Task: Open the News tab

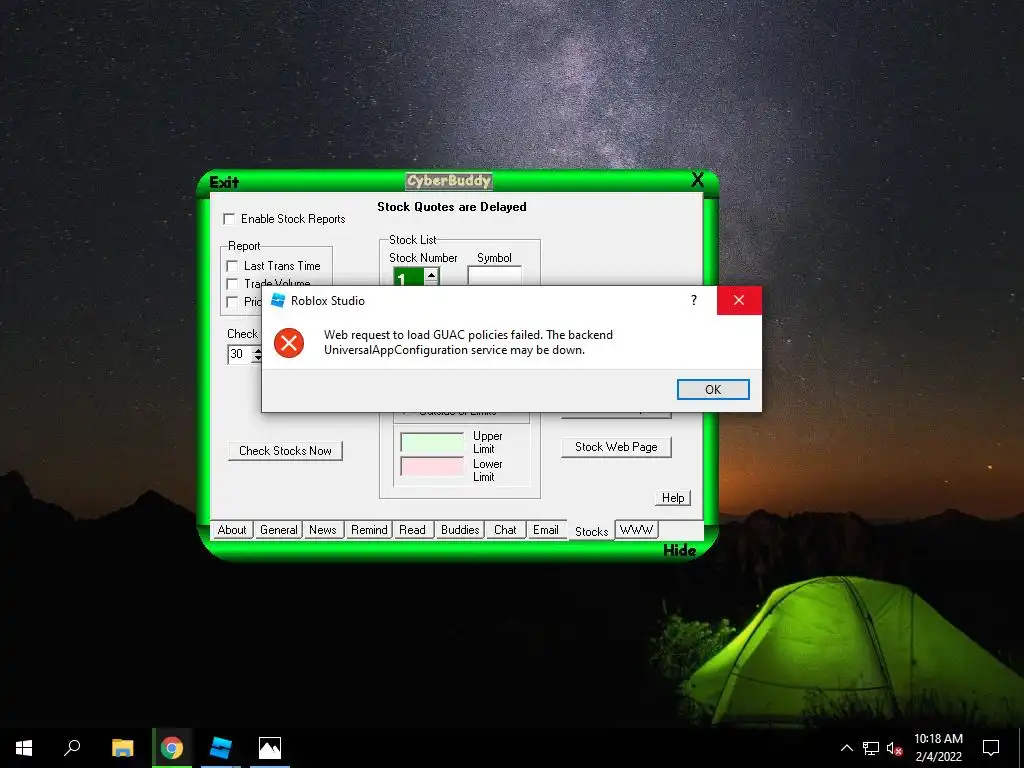Action: 323,530
